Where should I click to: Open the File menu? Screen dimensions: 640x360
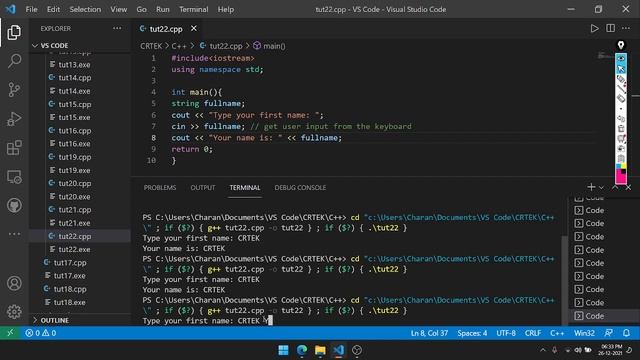pos(31,9)
